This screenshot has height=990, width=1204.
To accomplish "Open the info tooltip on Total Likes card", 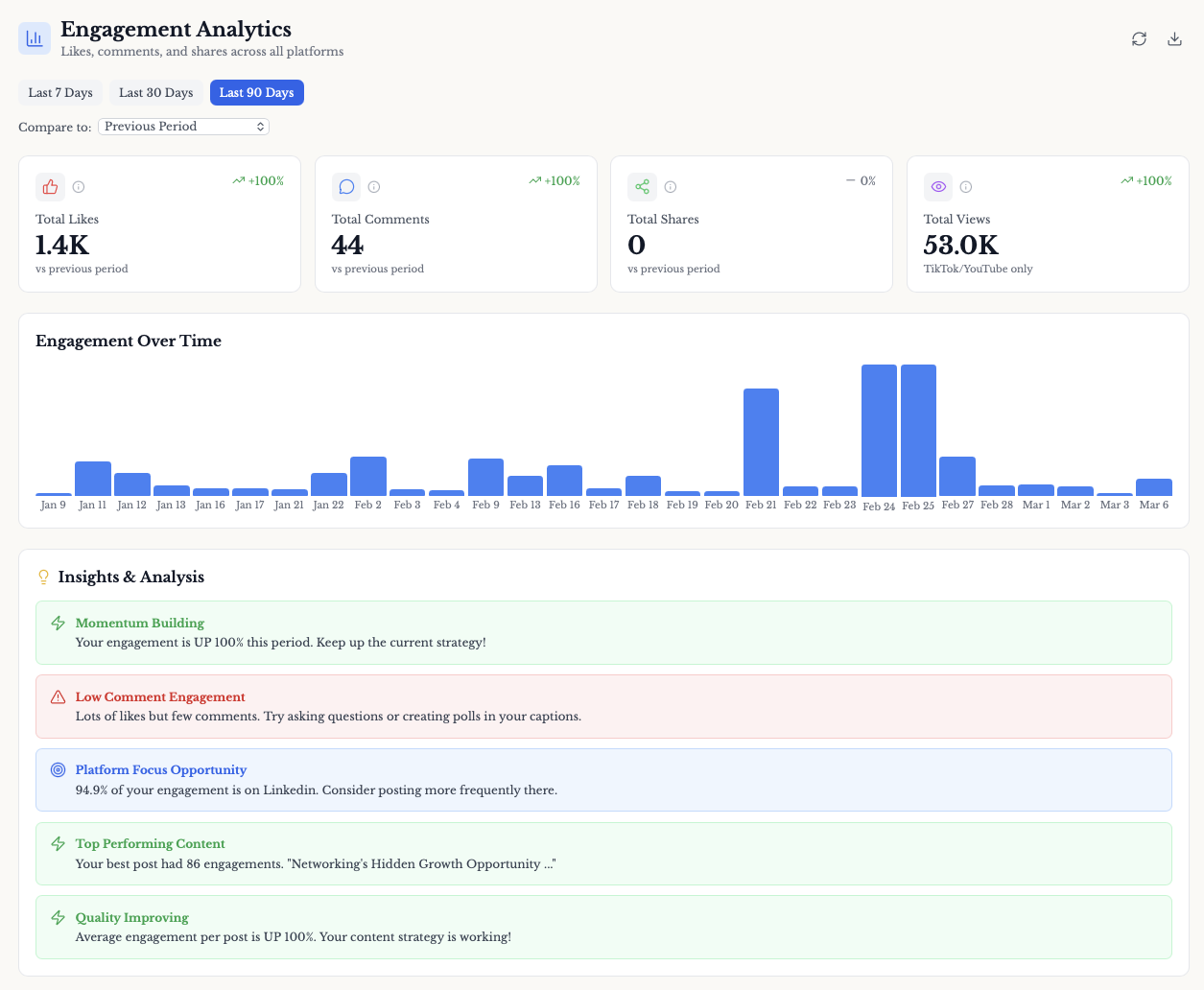I will coord(78,186).
